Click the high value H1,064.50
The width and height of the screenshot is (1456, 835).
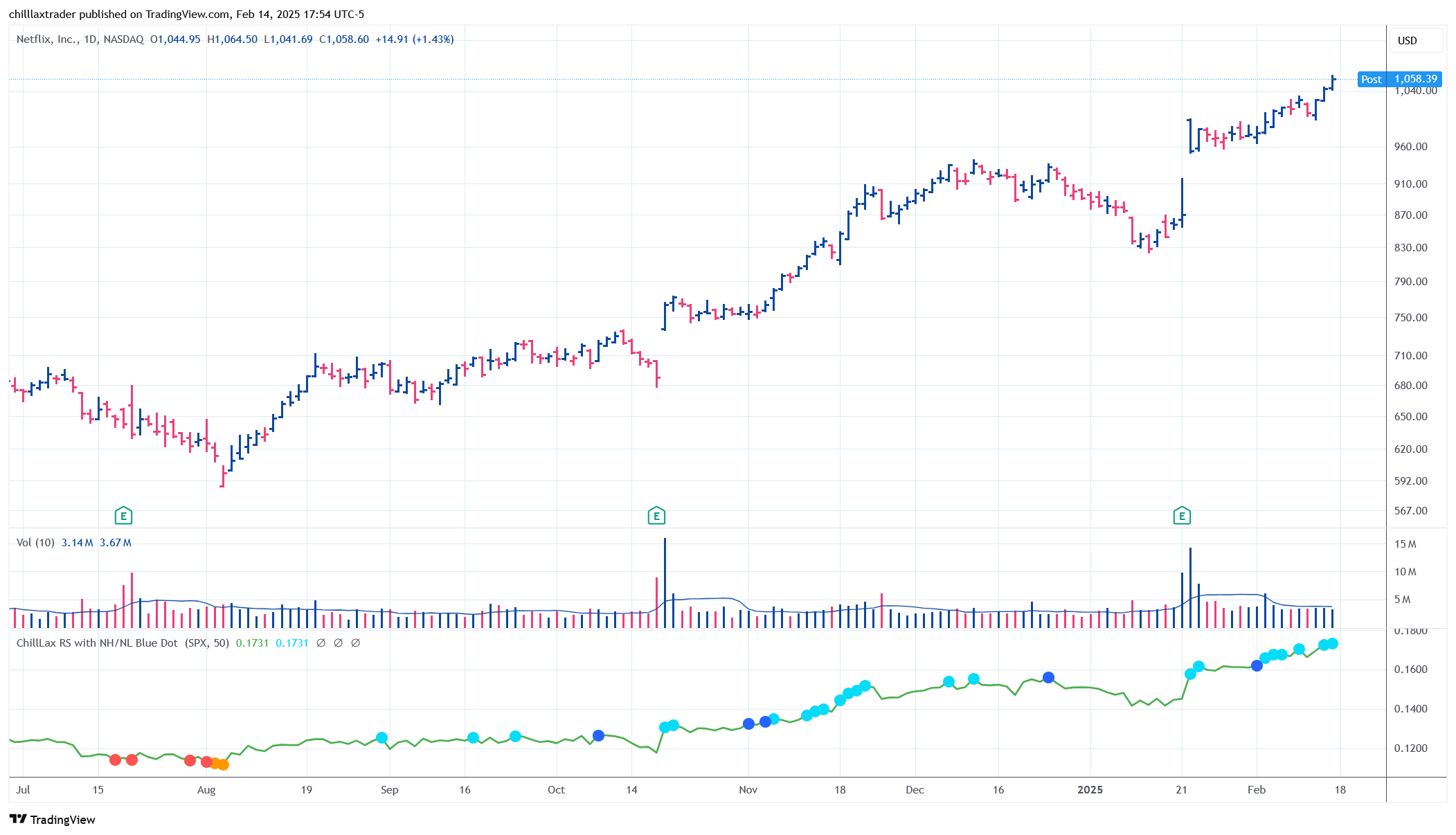(x=232, y=39)
